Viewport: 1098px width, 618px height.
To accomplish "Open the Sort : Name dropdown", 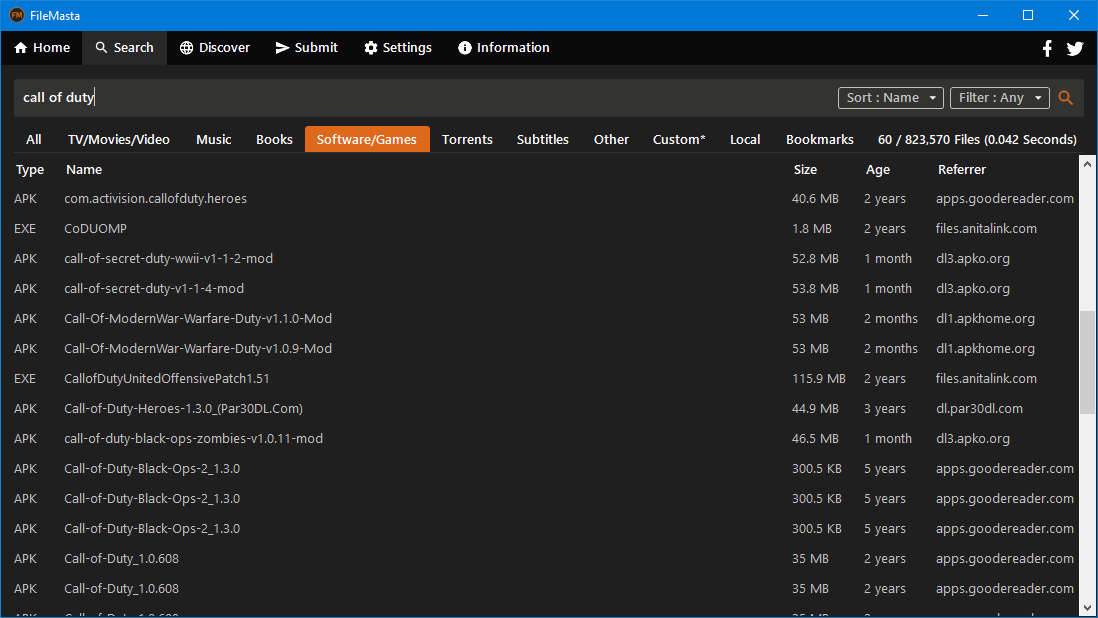I will 890,98.
